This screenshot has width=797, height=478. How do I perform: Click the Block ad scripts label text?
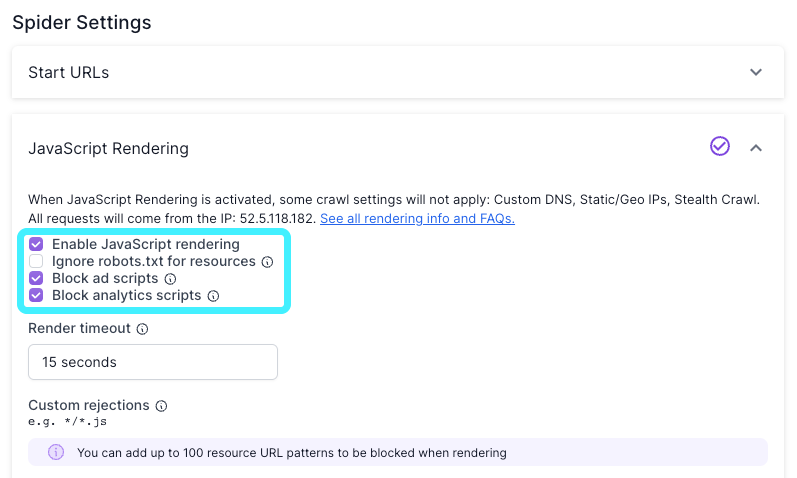(x=105, y=278)
